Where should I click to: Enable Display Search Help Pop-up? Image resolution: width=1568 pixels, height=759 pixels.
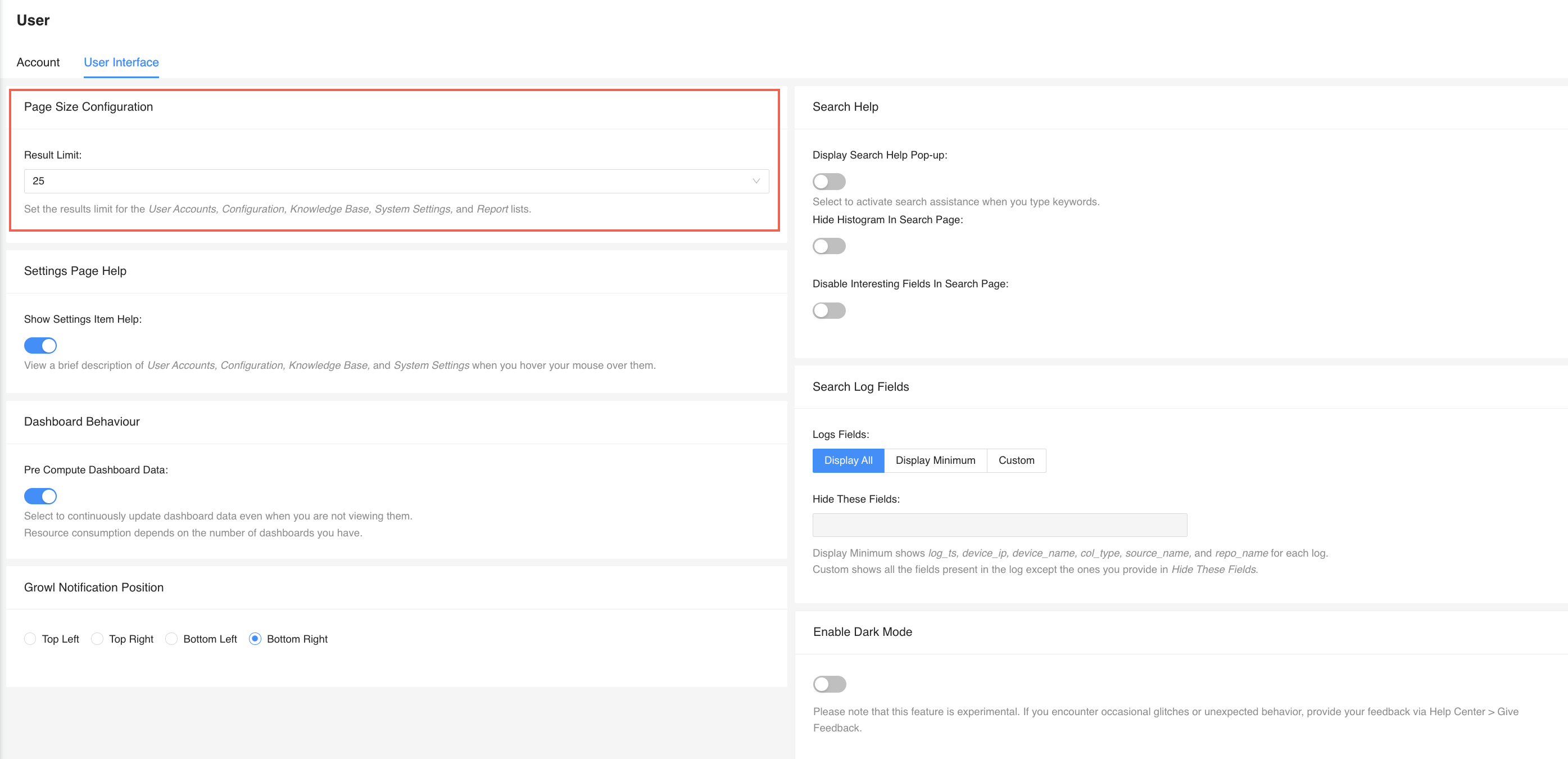click(828, 181)
